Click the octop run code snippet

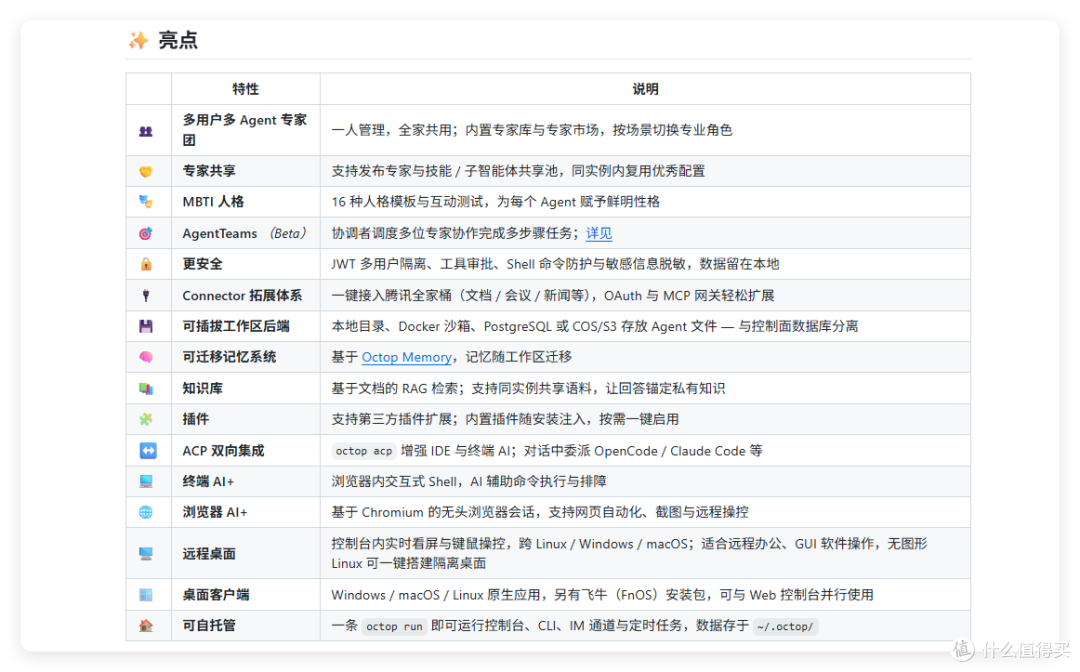394,627
